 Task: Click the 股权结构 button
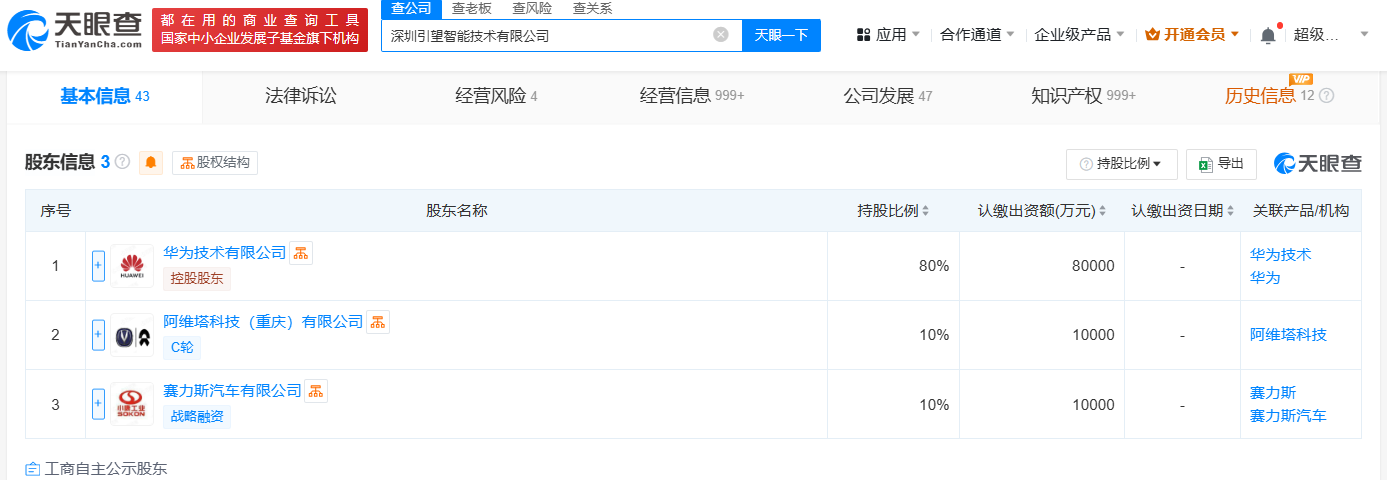(x=215, y=163)
